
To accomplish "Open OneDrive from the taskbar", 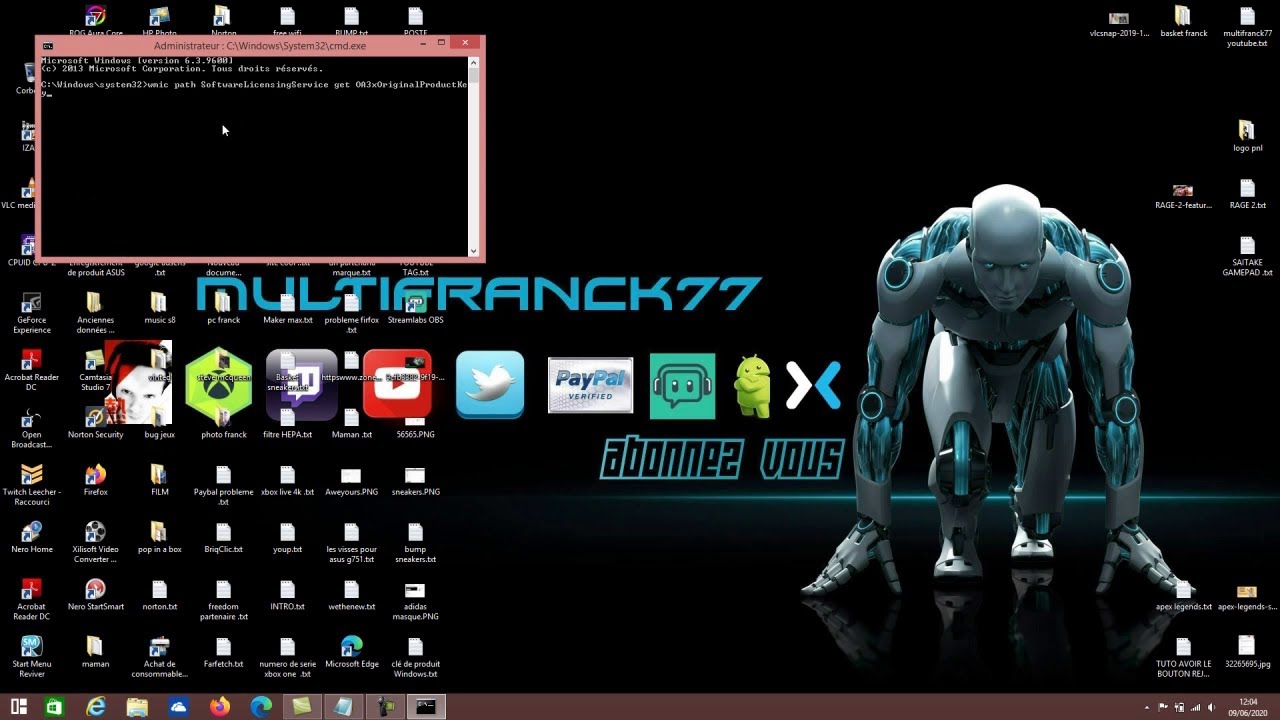I will (178, 707).
